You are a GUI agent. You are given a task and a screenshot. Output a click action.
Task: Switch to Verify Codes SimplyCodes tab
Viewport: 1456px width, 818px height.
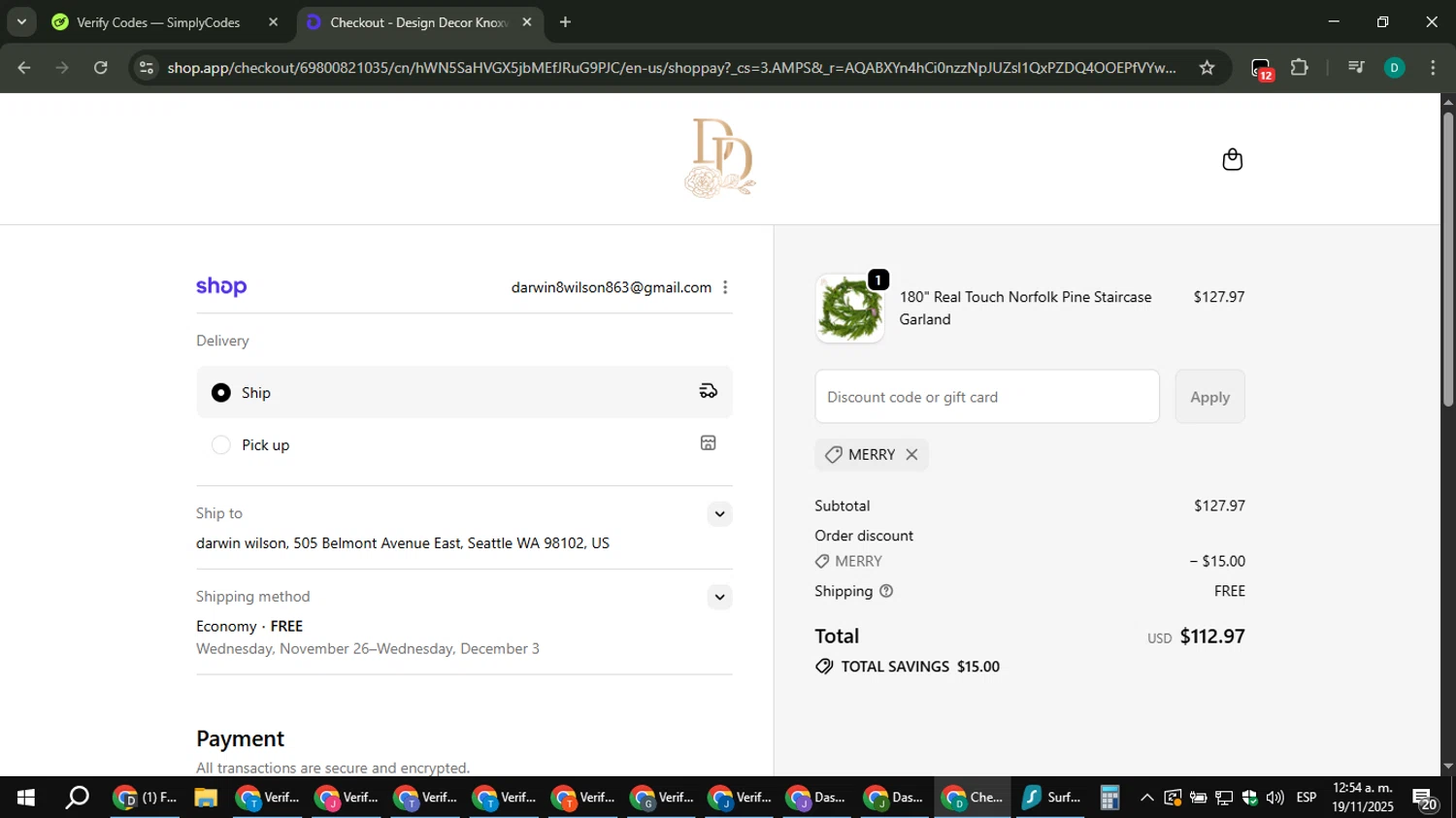click(165, 21)
